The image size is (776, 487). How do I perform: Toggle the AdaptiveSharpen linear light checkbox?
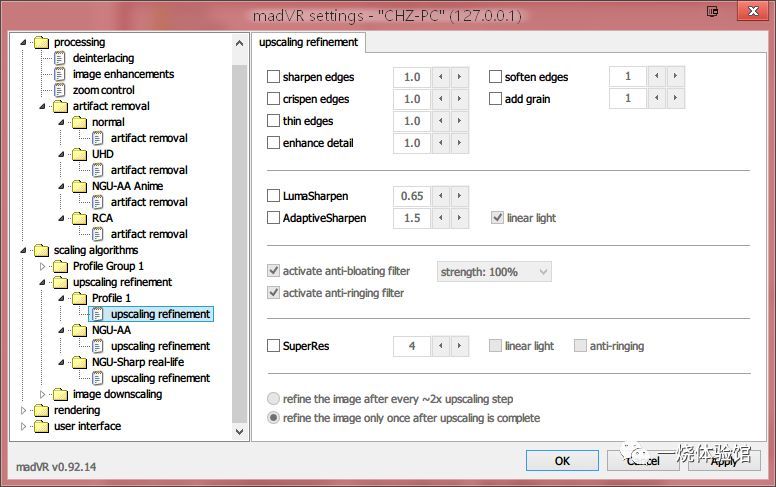tap(497, 218)
